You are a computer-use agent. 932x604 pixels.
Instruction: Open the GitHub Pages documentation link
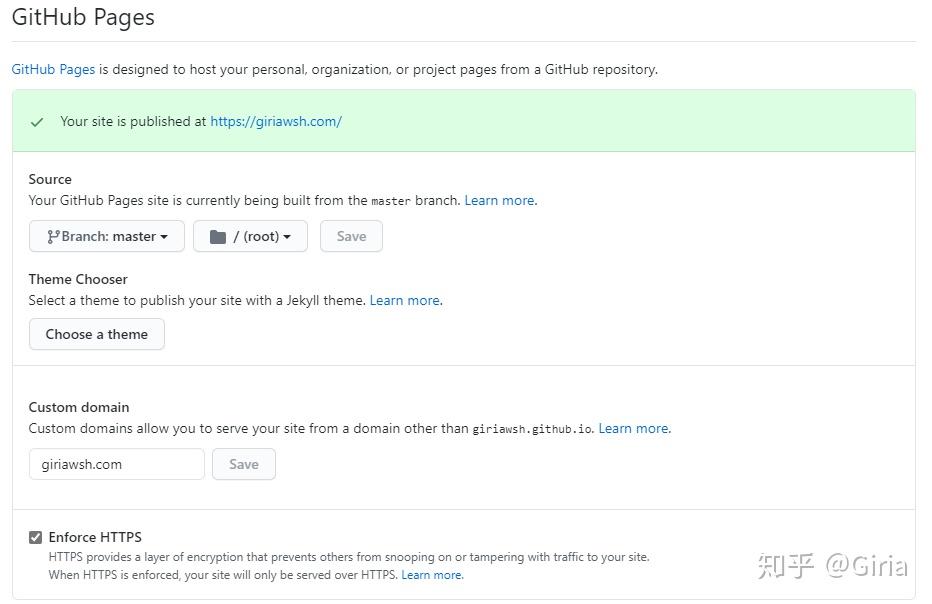point(52,69)
